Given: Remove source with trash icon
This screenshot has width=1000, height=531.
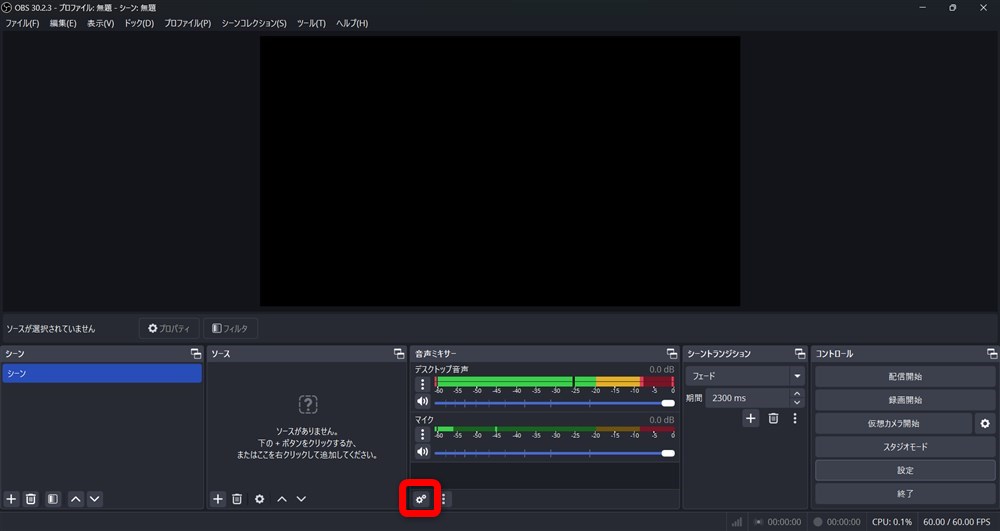Looking at the screenshot, I should coord(237,499).
